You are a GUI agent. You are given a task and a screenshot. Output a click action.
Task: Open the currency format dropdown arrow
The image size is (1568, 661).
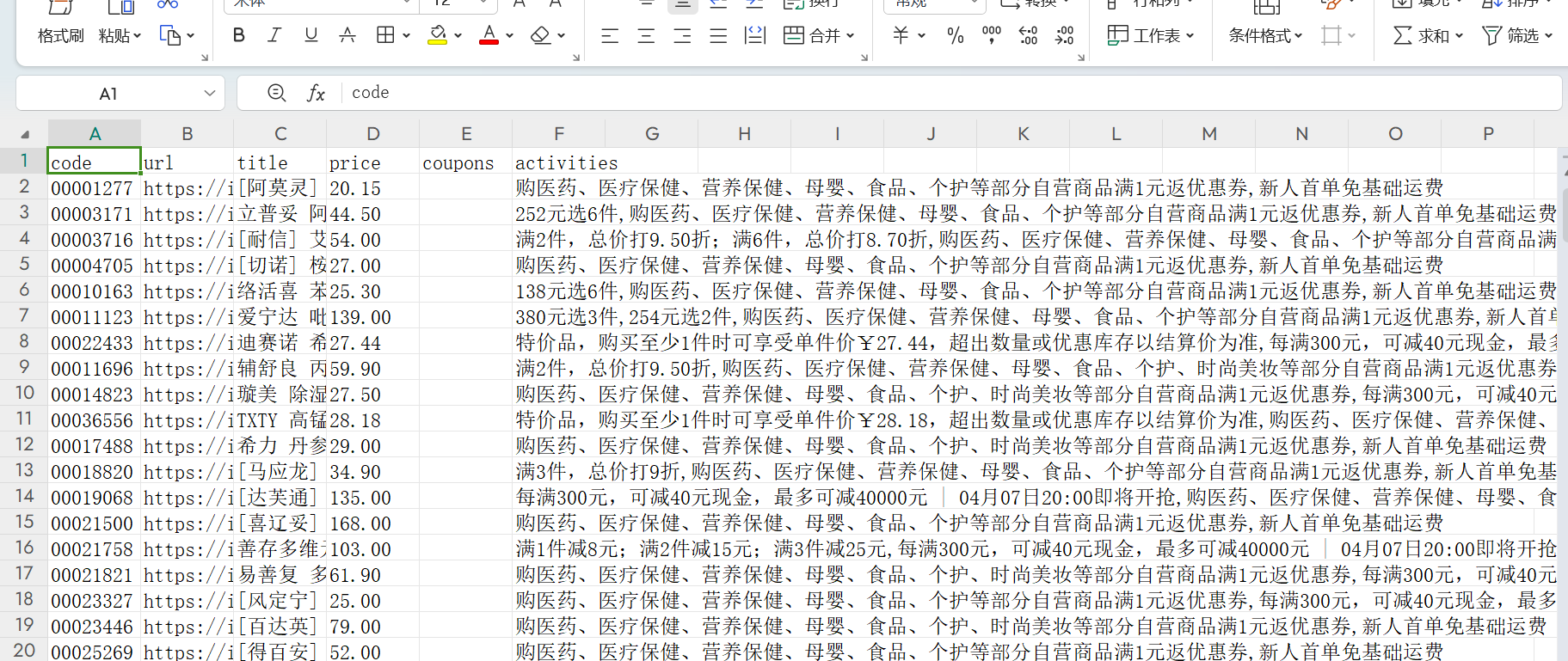[922, 36]
